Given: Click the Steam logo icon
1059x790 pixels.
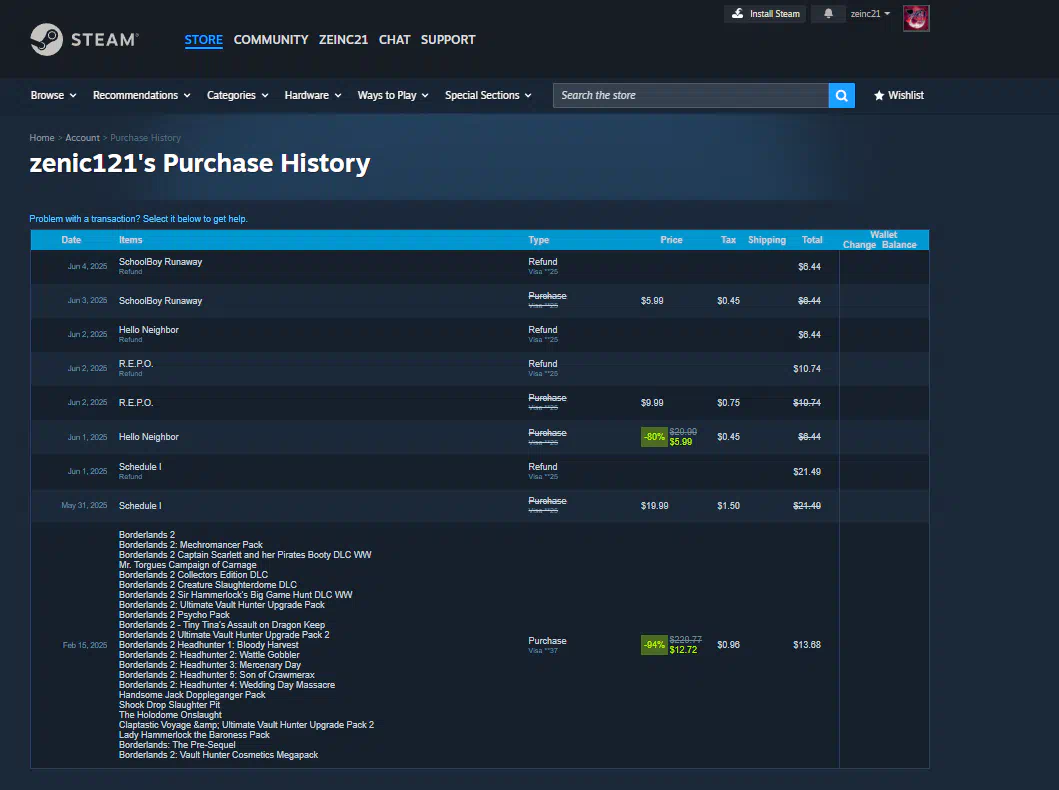Looking at the screenshot, I should (46, 40).
